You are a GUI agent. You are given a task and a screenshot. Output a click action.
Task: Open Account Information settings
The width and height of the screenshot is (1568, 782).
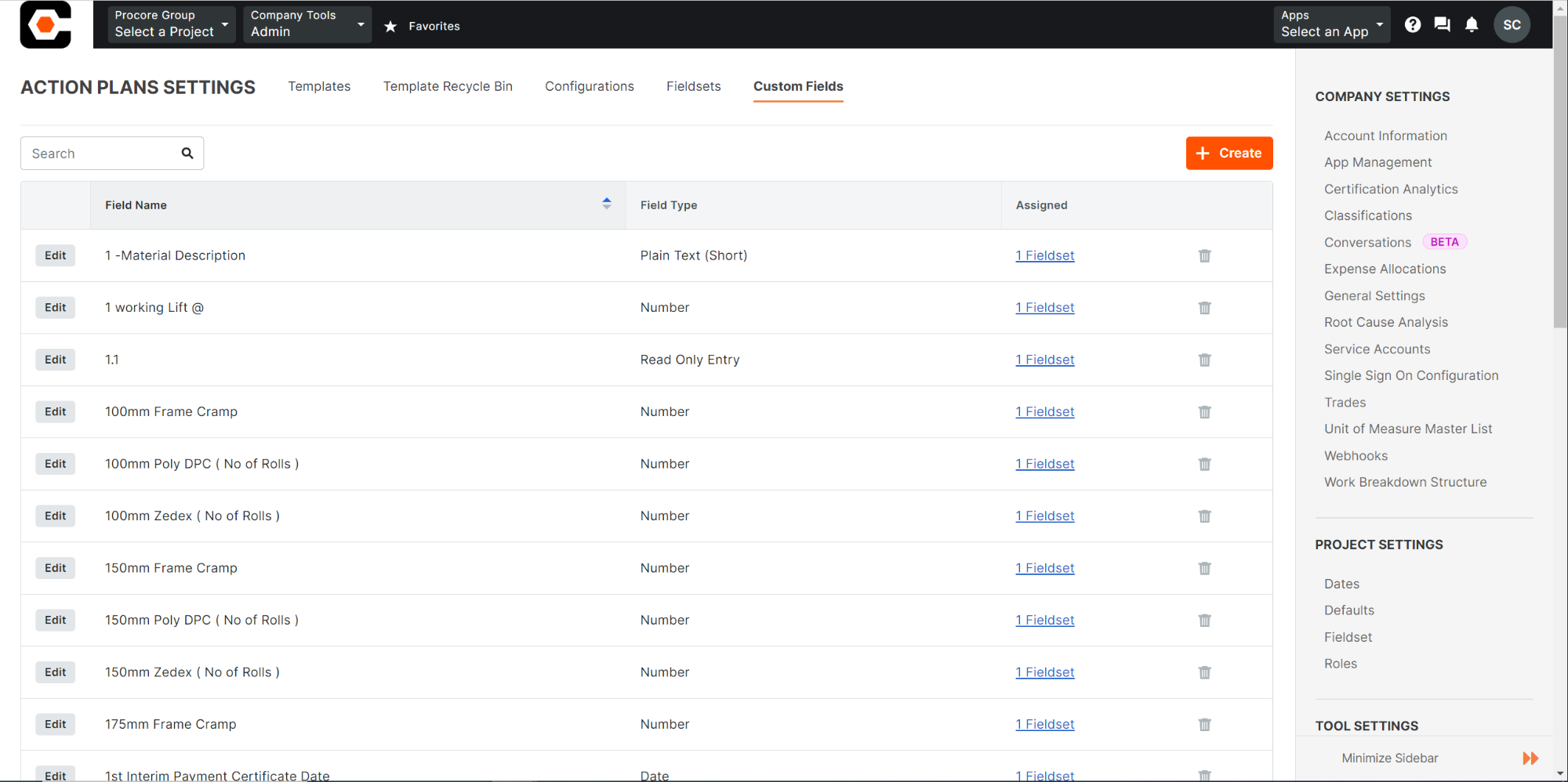click(x=1385, y=136)
